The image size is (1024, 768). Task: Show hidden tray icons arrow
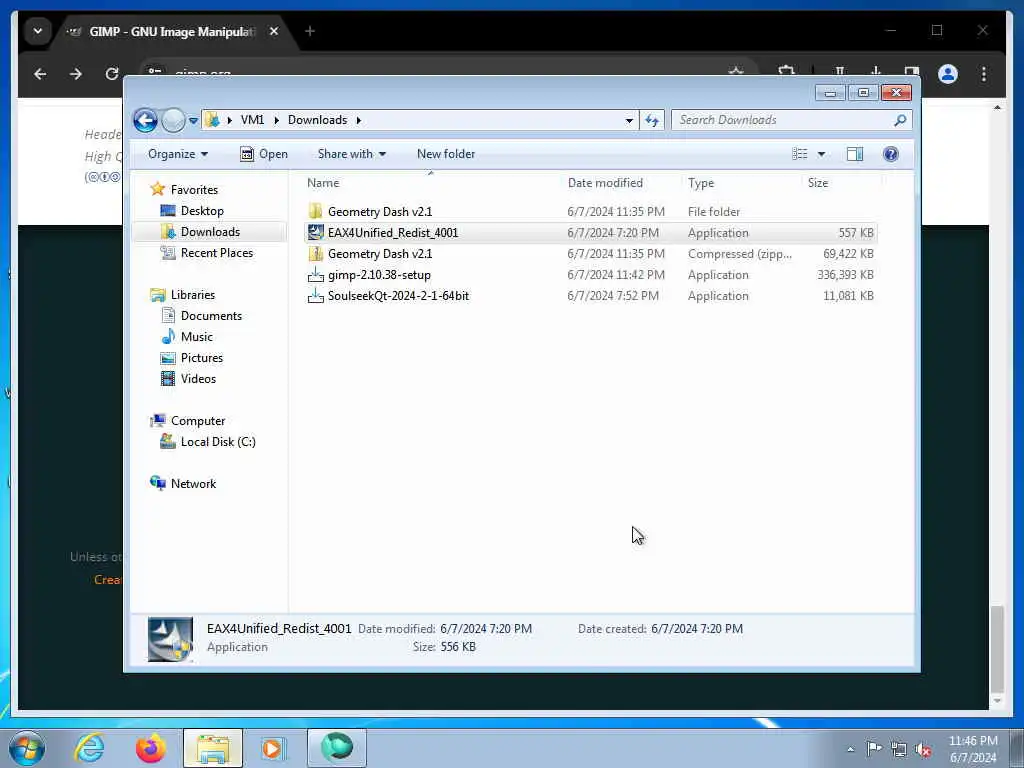click(x=850, y=750)
